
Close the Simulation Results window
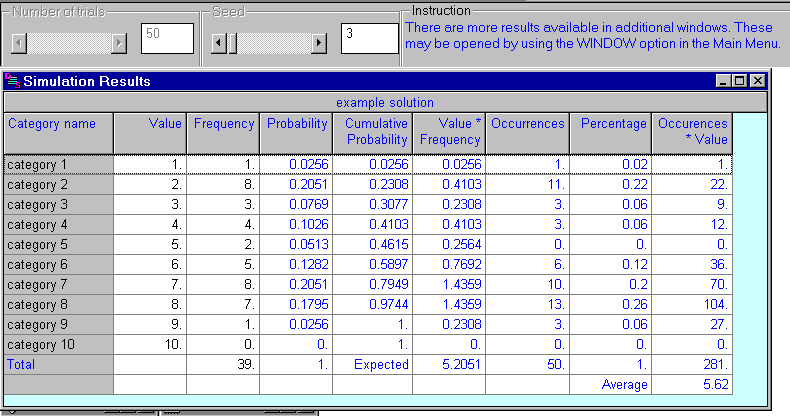[757, 81]
